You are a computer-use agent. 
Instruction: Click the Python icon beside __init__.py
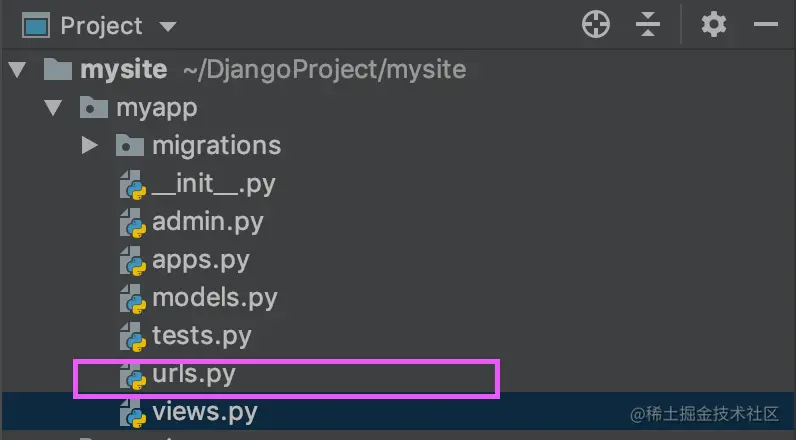point(133,185)
